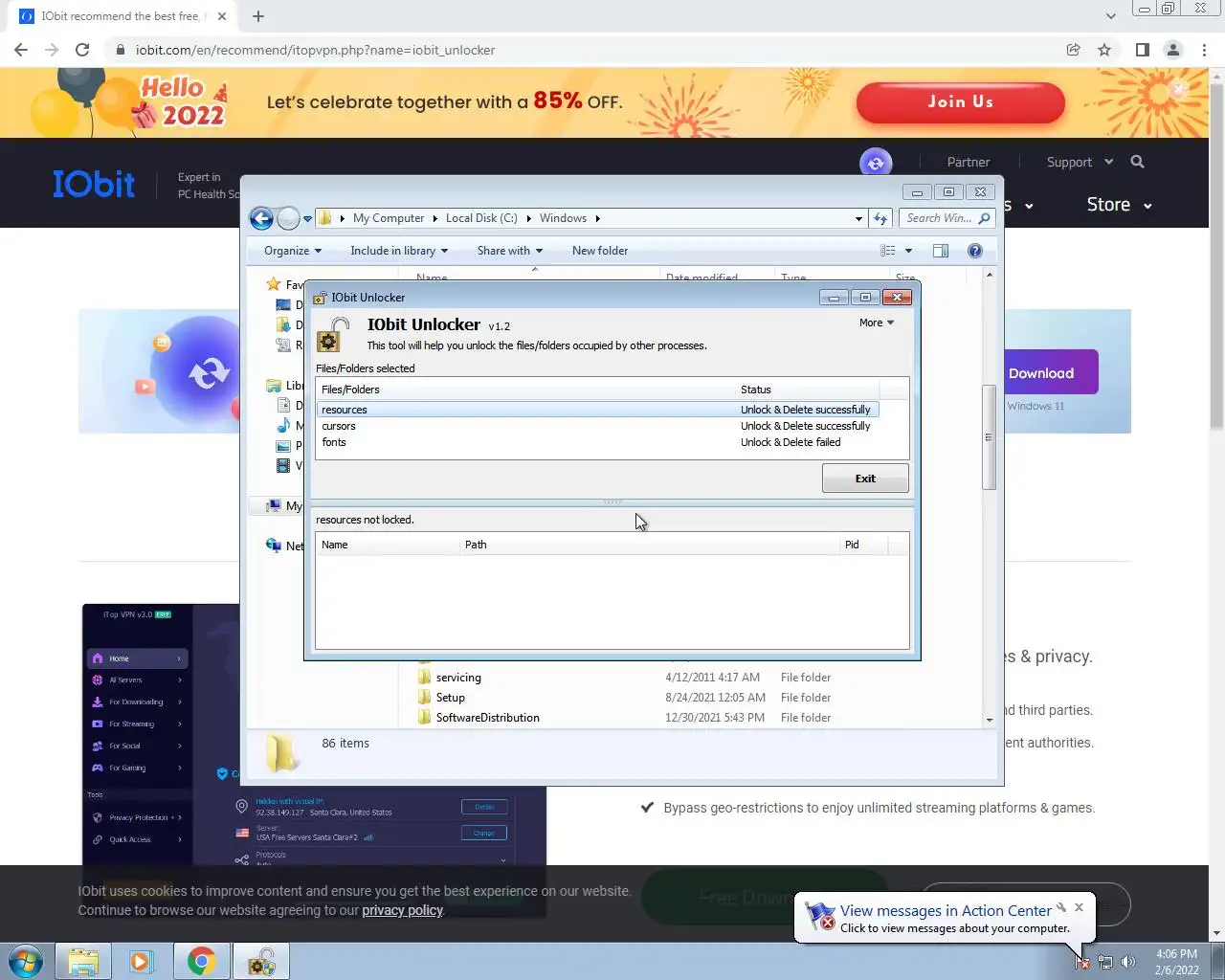Open Chrome profile avatar
The width and height of the screenshot is (1225, 980).
point(1172,50)
